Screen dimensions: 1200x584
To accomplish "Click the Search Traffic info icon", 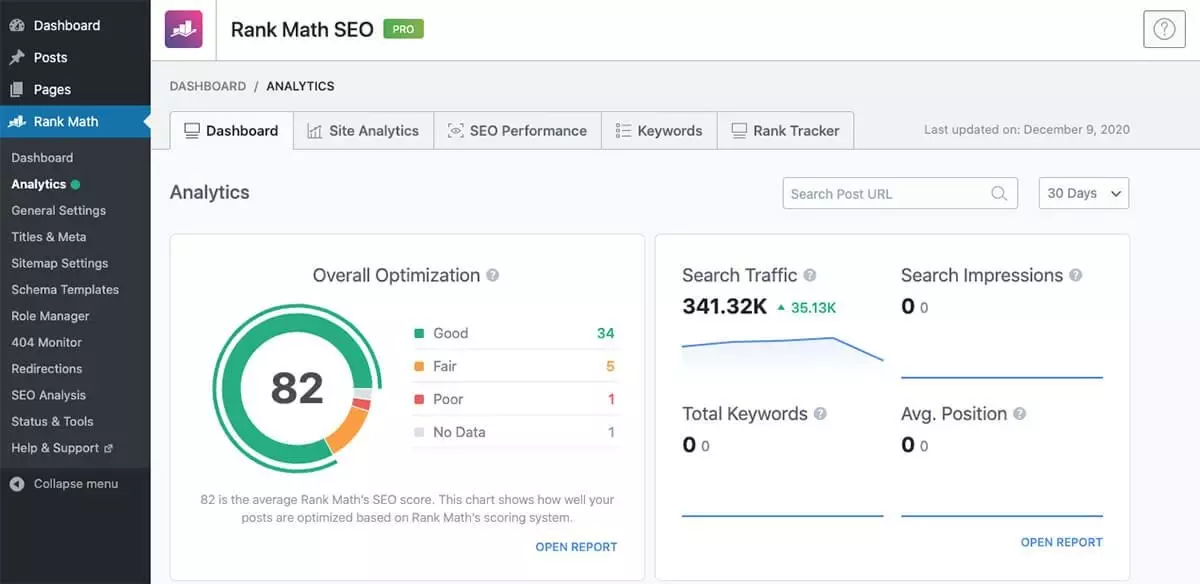I will tap(810, 275).
